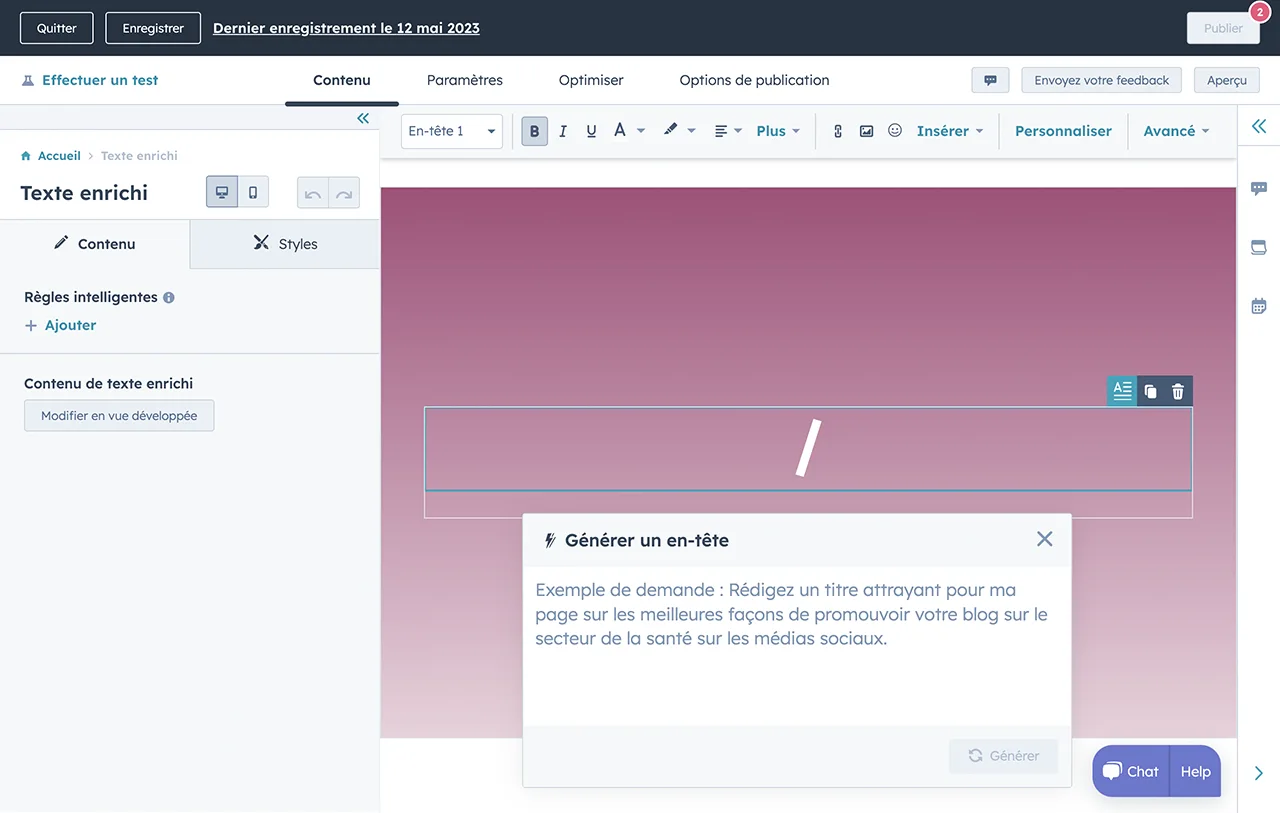Viewport: 1280px width, 813px height.
Task: Insert an image from the toolbar
Action: coord(866,131)
